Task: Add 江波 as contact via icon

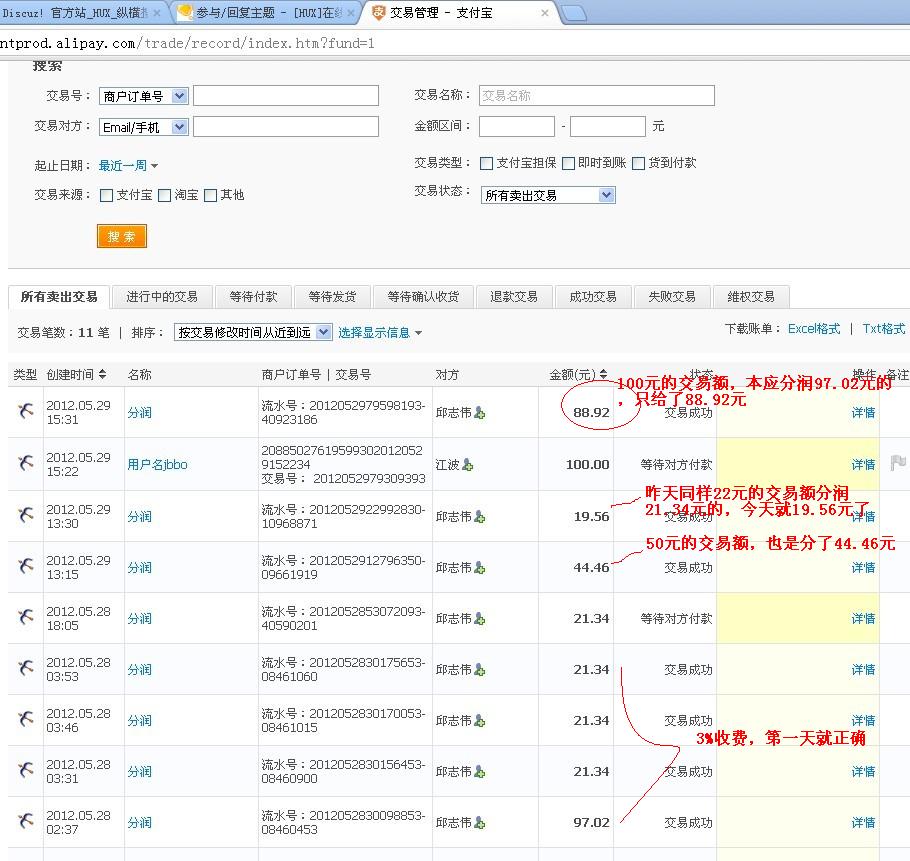Action: click(x=467, y=465)
